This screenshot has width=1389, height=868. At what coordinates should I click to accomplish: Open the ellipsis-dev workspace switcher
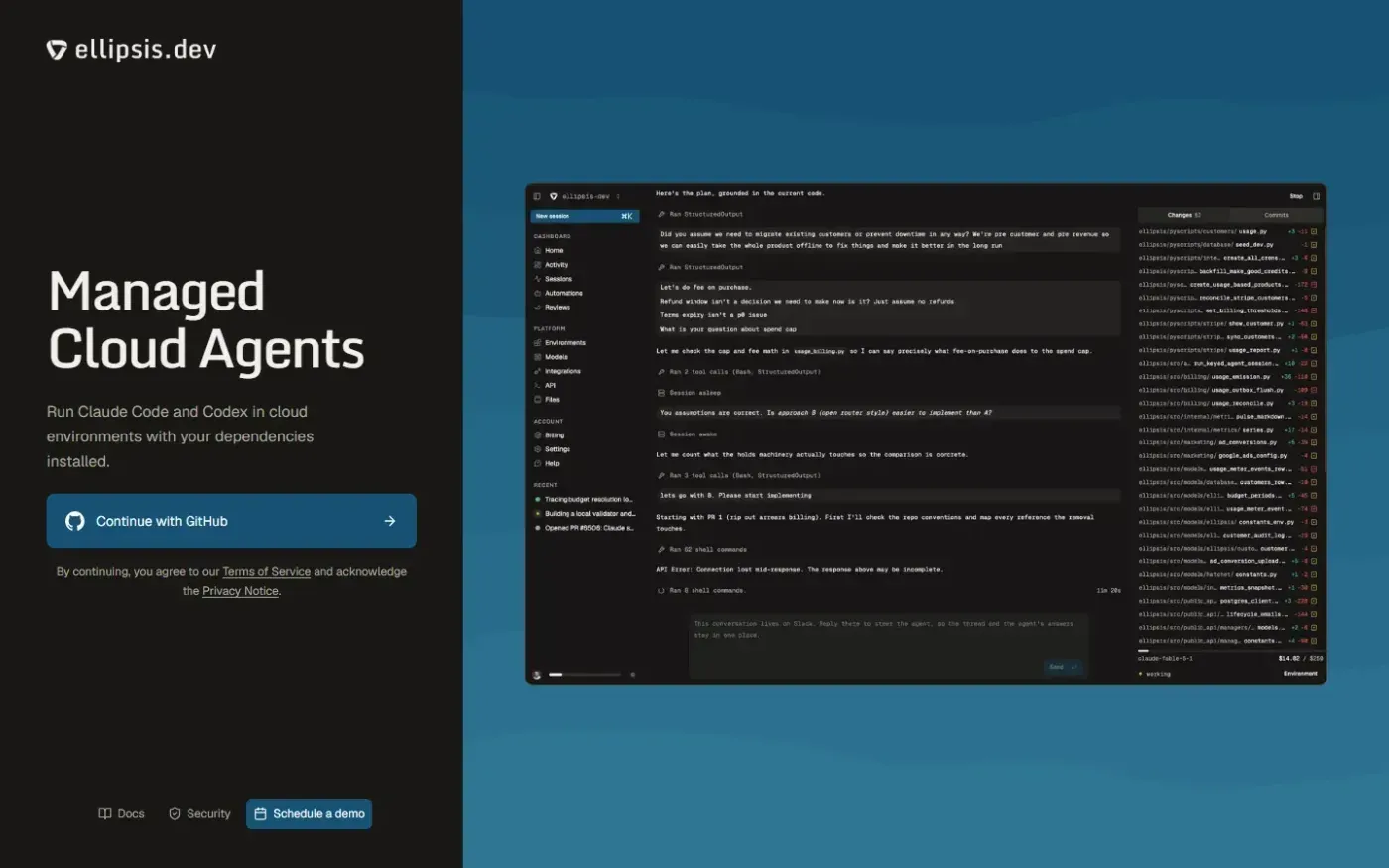(585, 196)
